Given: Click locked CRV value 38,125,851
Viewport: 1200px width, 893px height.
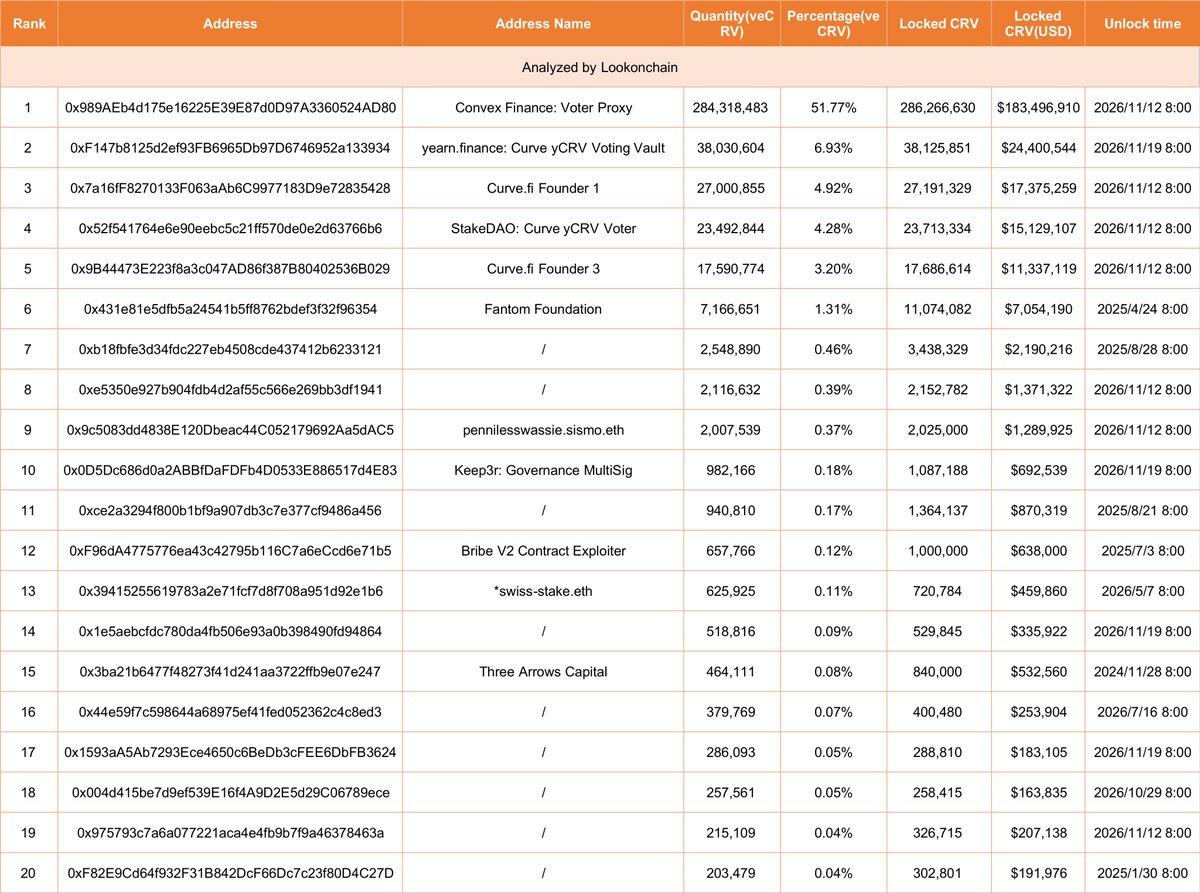Looking at the screenshot, I should tap(937, 148).
